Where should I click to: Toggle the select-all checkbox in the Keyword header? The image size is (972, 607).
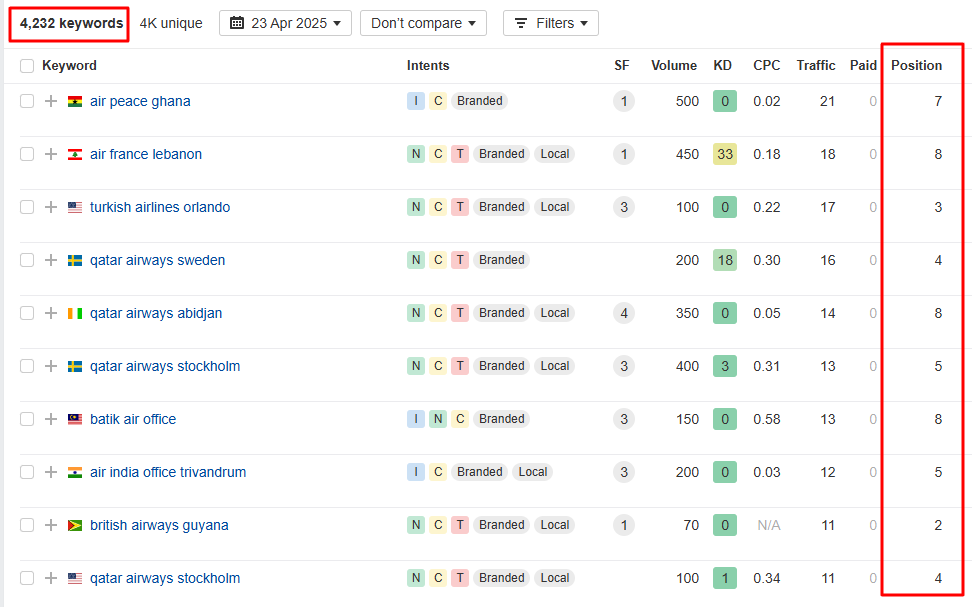coord(27,66)
